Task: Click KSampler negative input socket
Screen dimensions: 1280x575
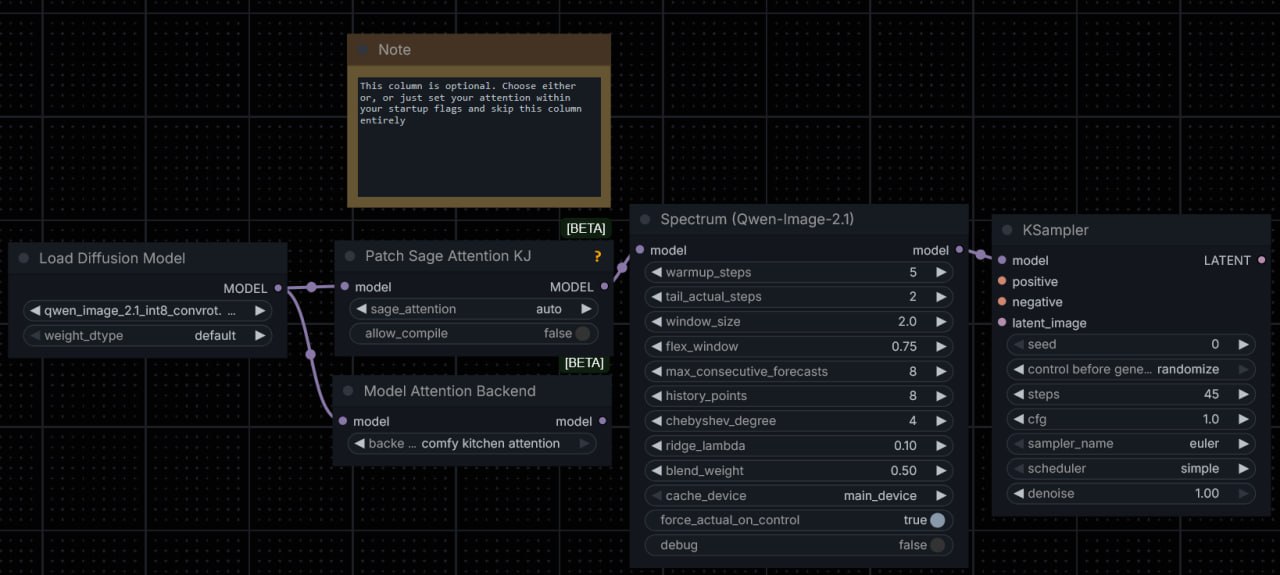Action: 1001,302
